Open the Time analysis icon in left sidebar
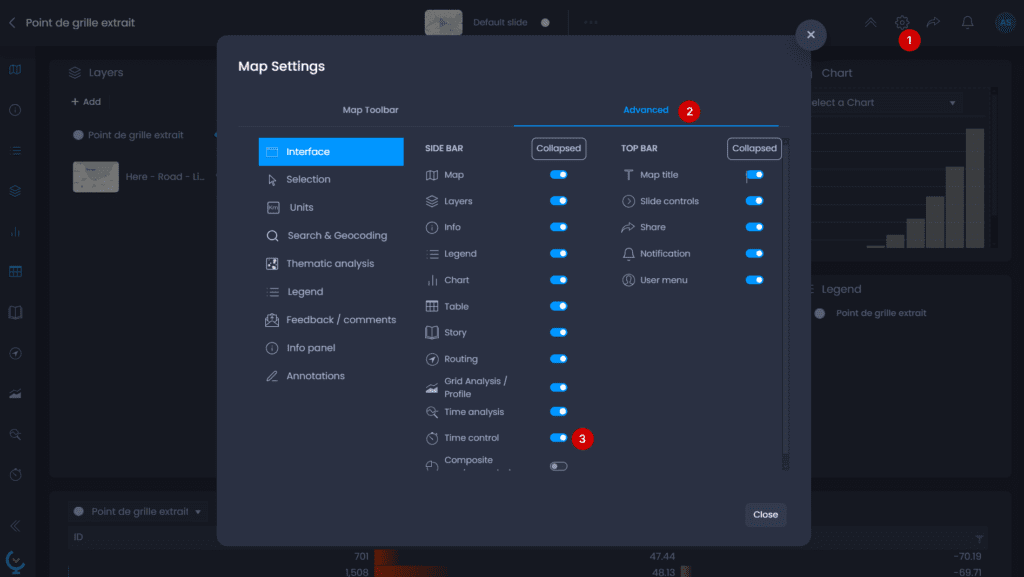1024x577 pixels. pyautogui.click(x=15, y=434)
